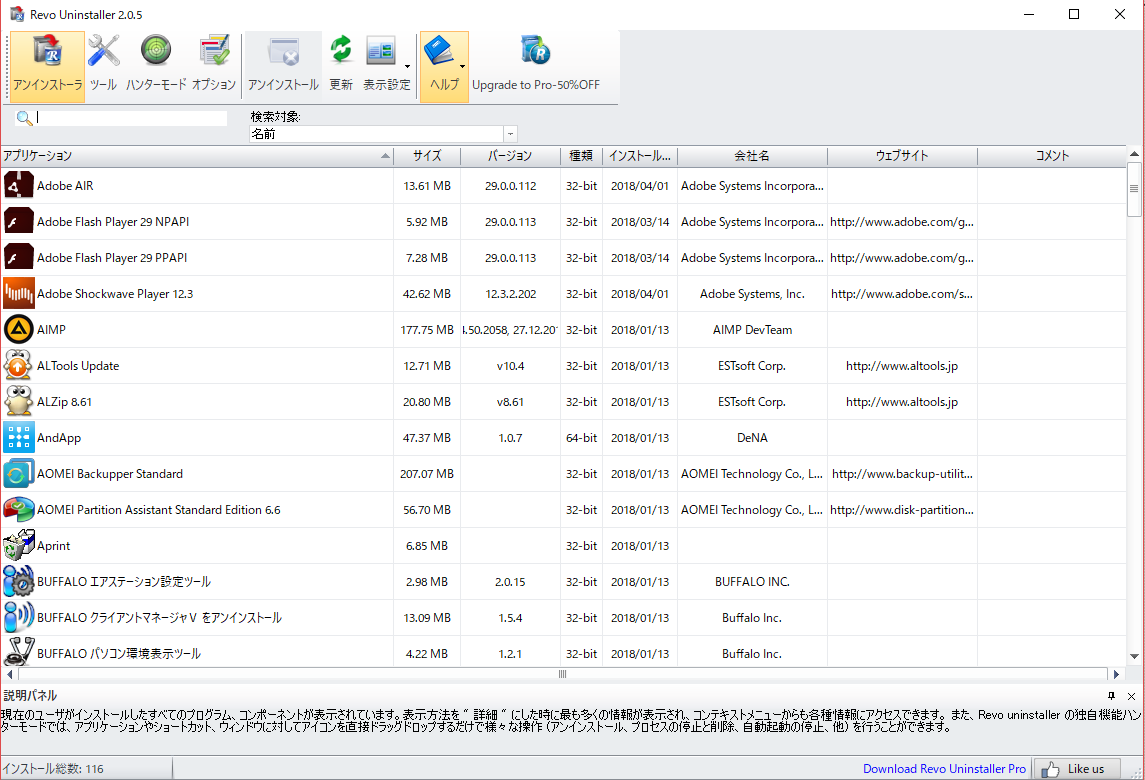Activate ハンターモード target icon
This screenshot has width=1145, height=780.
[x=156, y=51]
